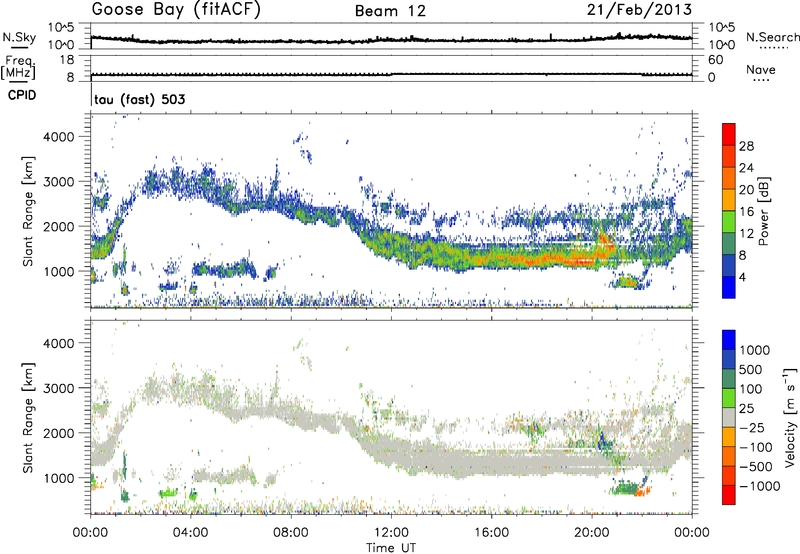Click the tau (fast) 503 text
This screenshot has height=554, width=800.
tap(139, 99)
